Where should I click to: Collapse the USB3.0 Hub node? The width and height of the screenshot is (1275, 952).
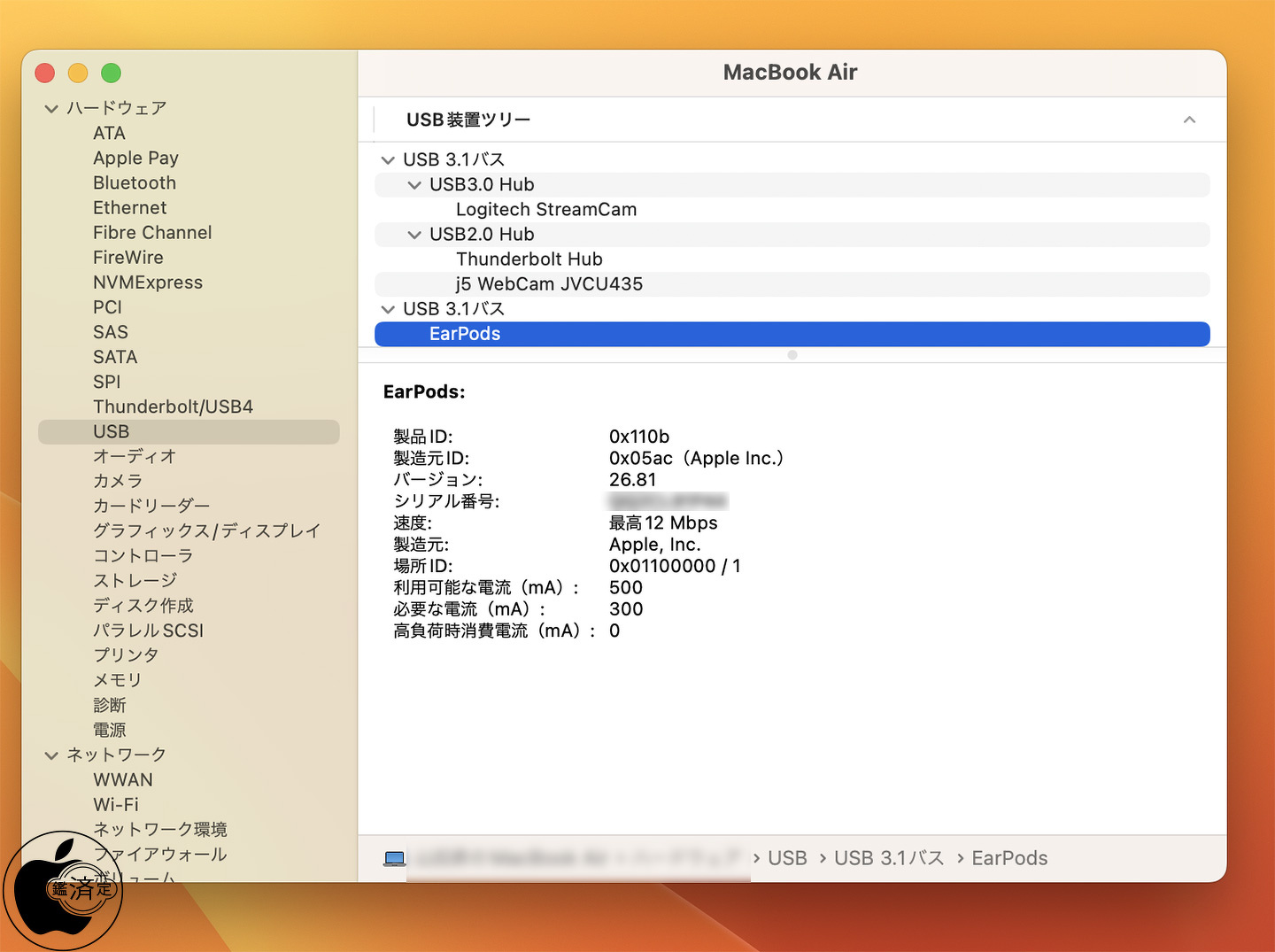(414, 185)
